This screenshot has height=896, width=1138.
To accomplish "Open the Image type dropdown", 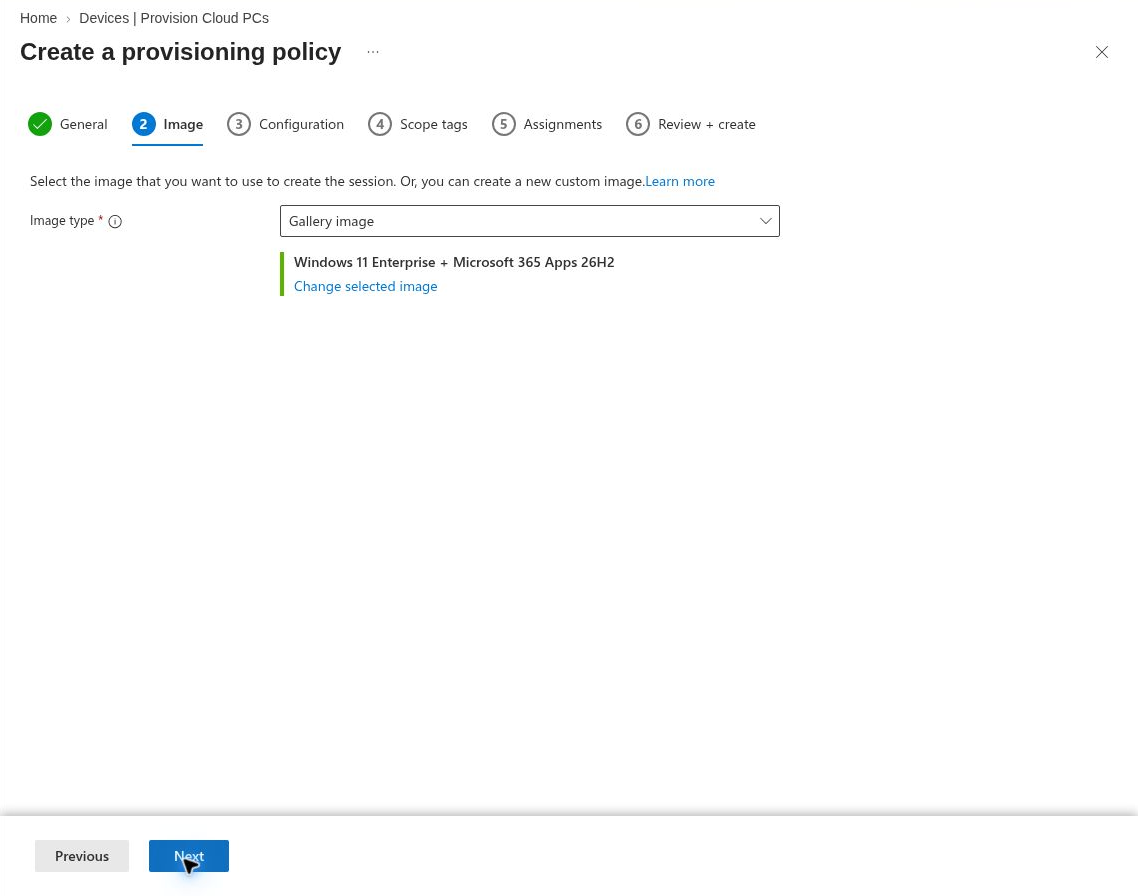I will coord(530,221).
